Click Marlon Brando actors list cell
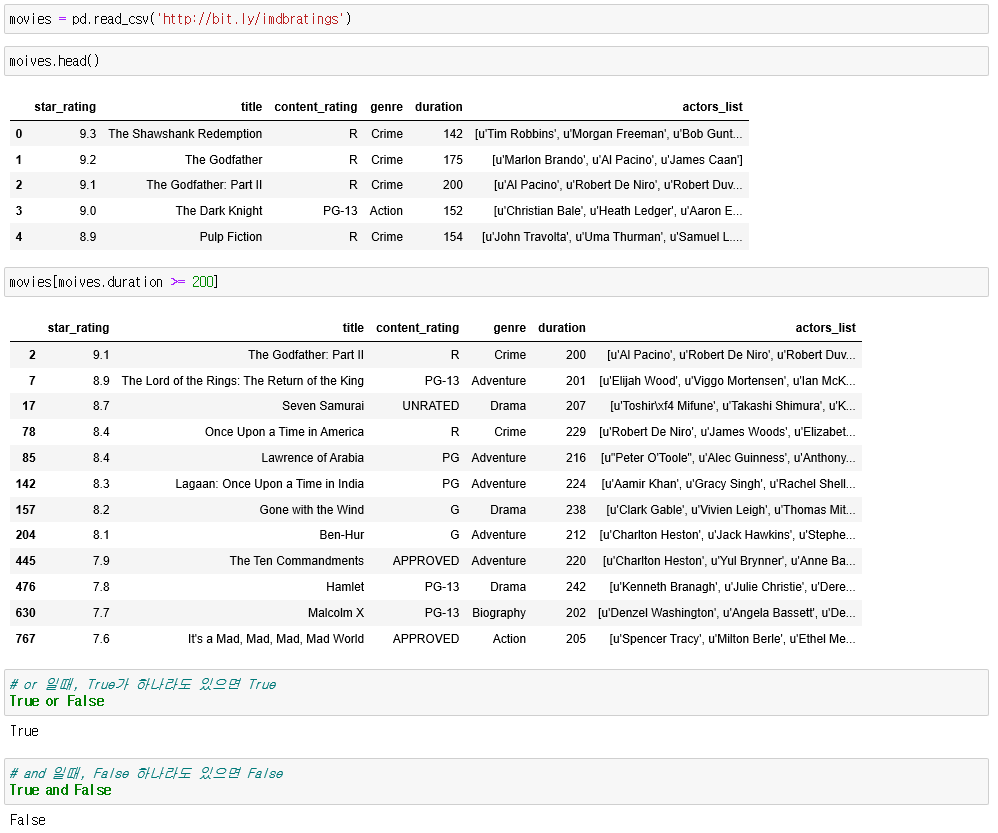 pos(617,160)
